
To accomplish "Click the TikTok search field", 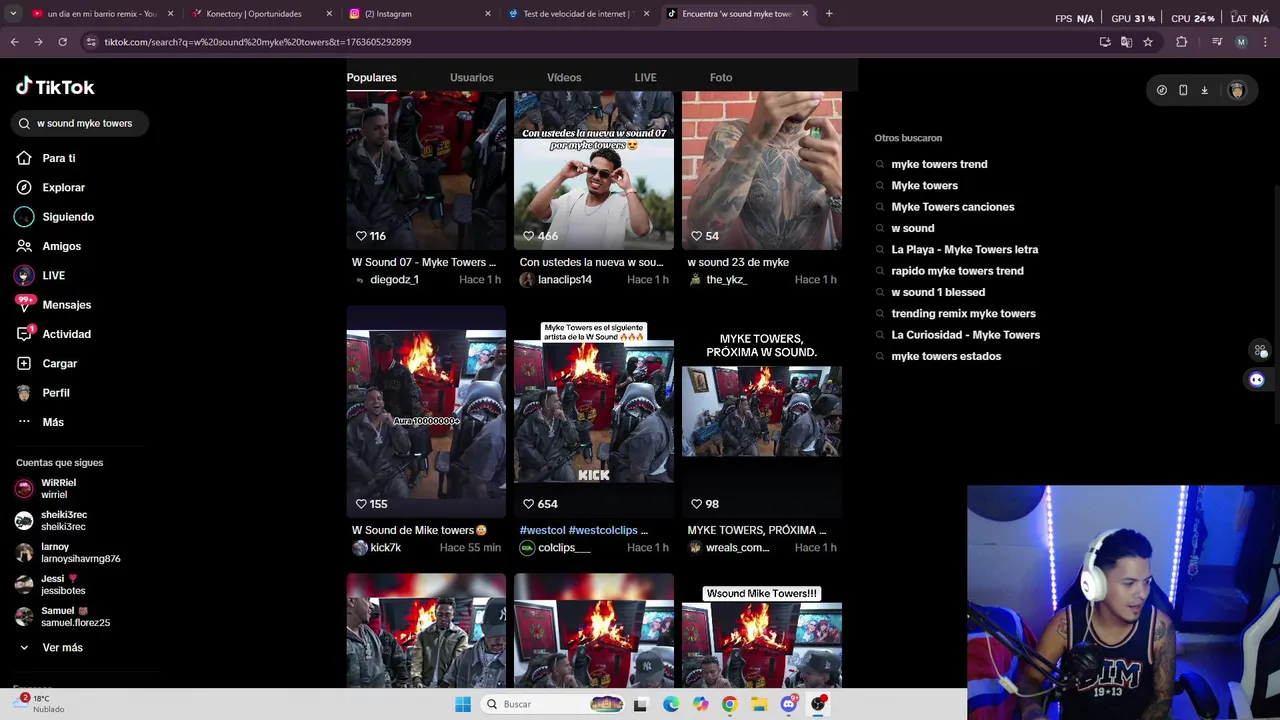I will [x=80, y=123].
